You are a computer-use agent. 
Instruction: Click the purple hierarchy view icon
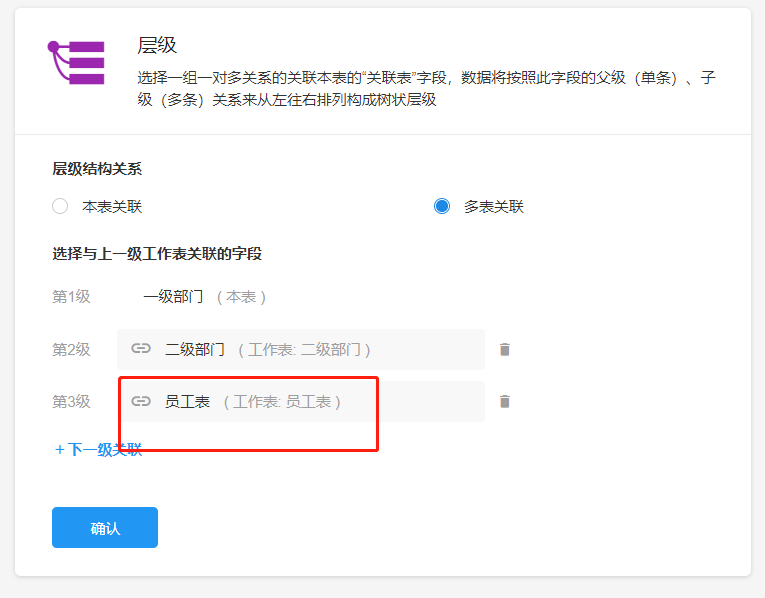click(x=77, y=62)
